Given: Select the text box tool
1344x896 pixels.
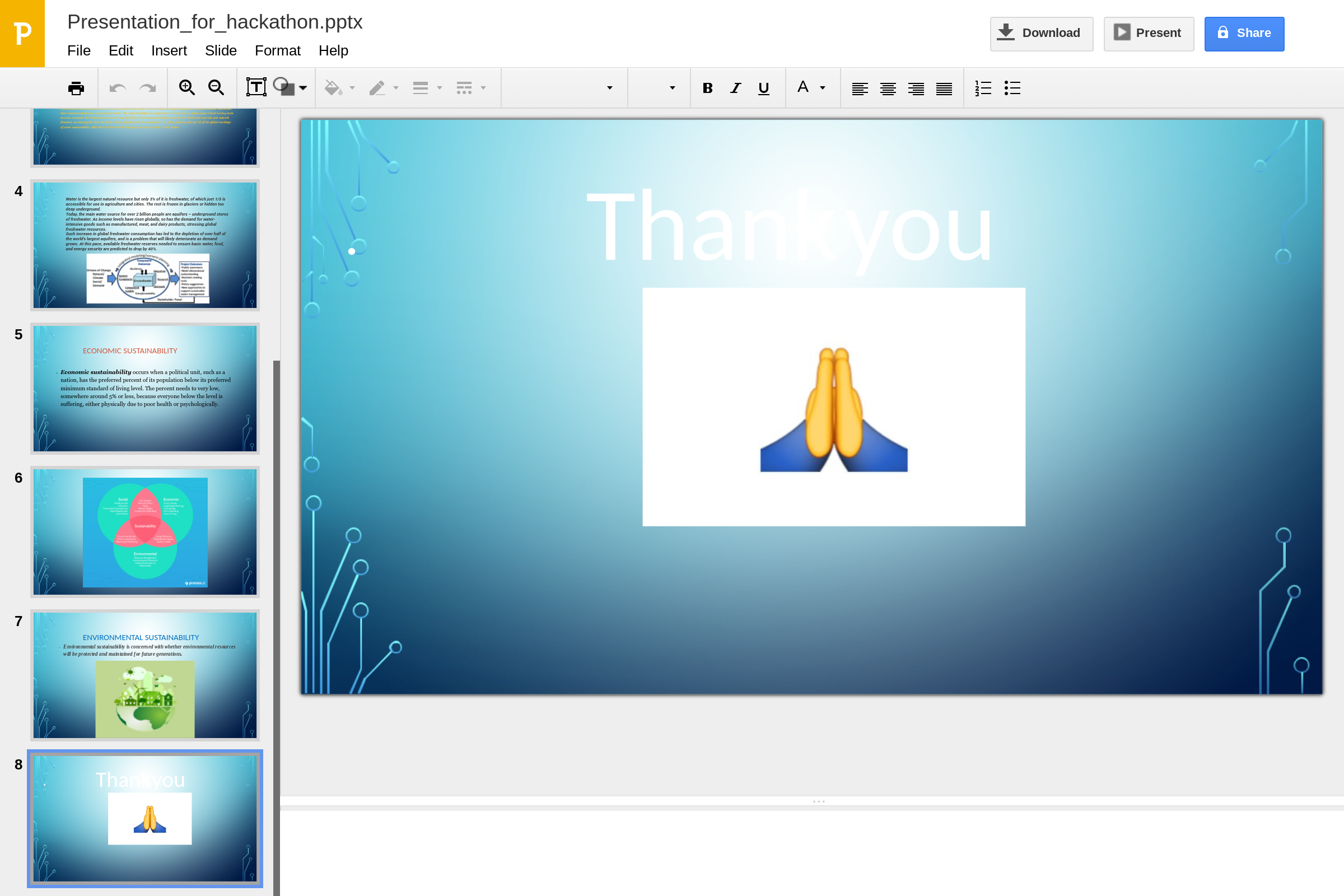Looking at the screenshot, I should [x=256, y=87].
